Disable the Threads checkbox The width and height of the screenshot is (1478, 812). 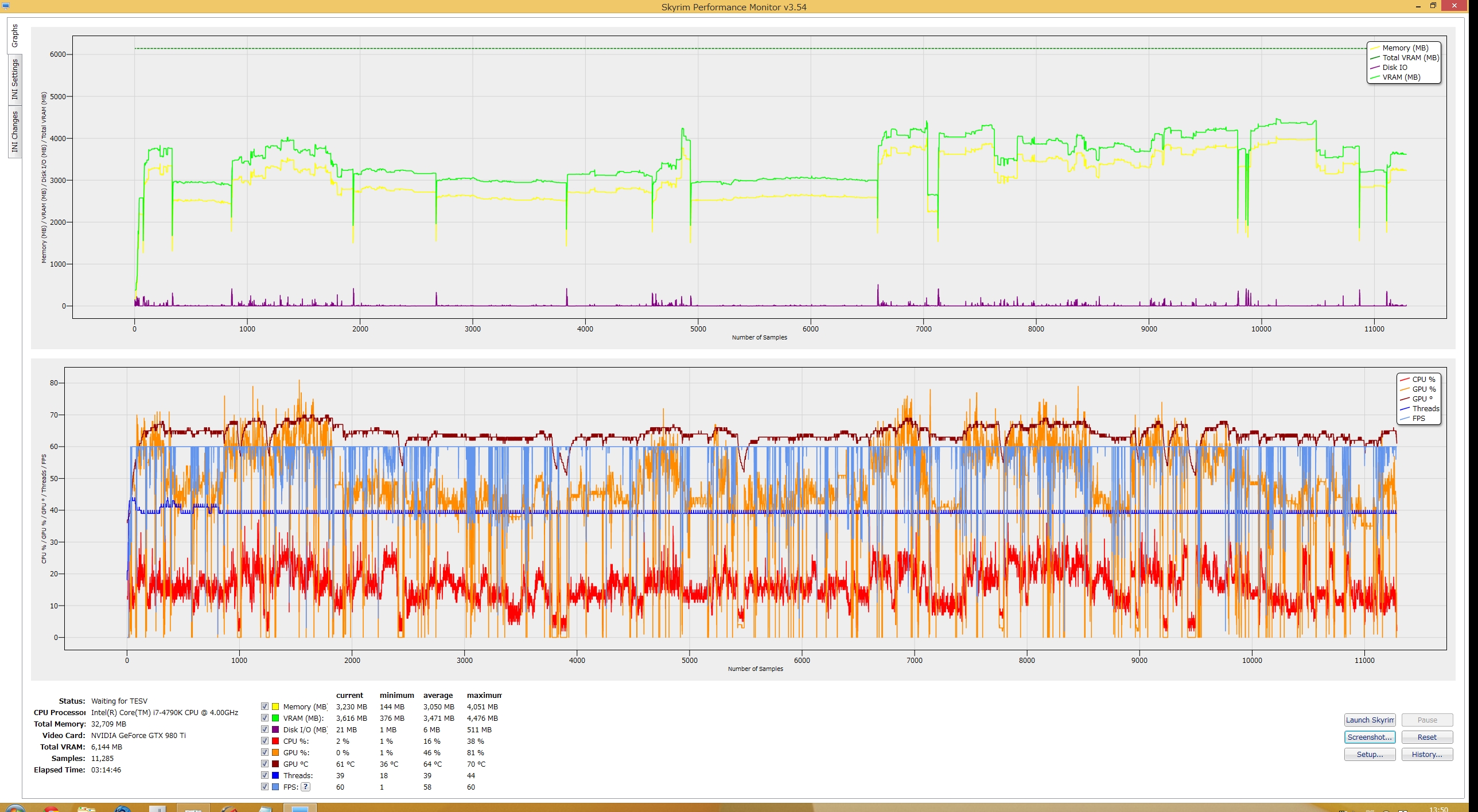(x=265, y=775)
